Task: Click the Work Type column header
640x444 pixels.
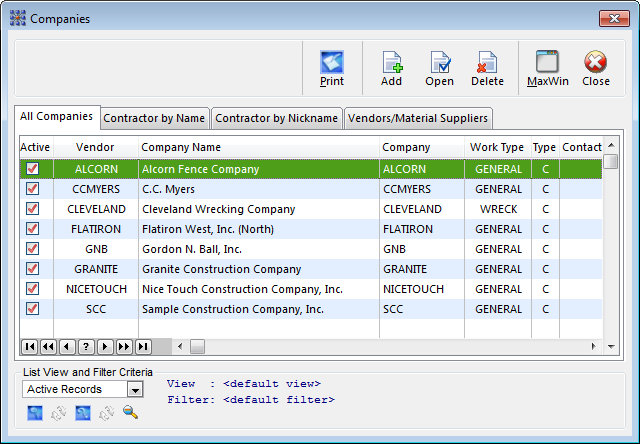Action: (x=498, y=147)
